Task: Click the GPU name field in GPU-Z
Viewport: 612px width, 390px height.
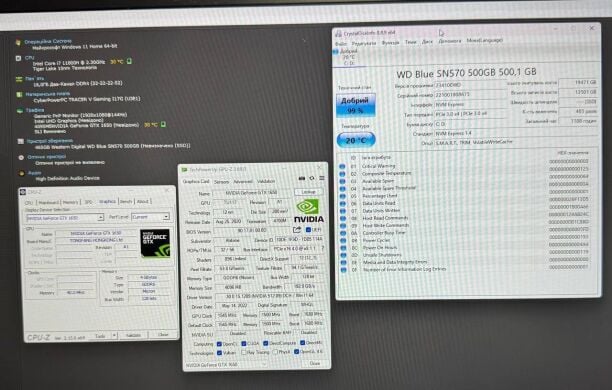Action: [253, 193]
